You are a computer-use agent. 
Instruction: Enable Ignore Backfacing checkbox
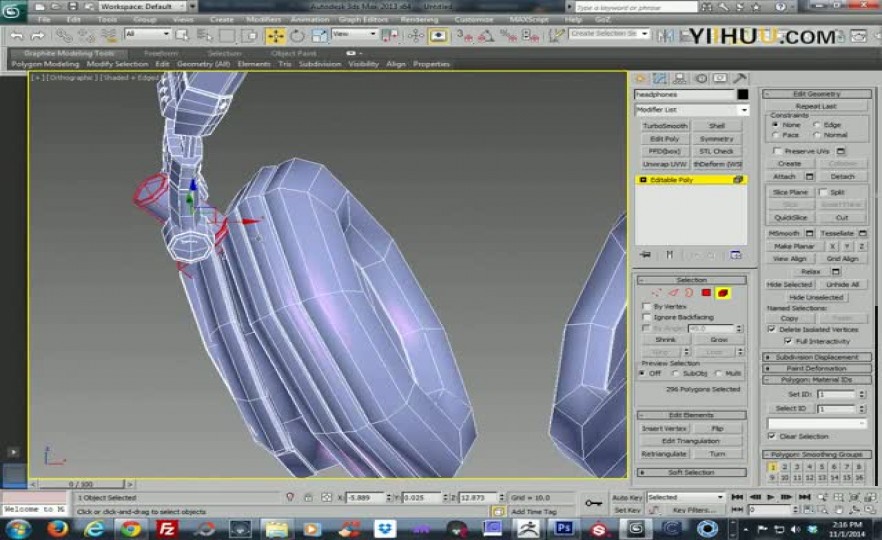click(x=646, y=317)
